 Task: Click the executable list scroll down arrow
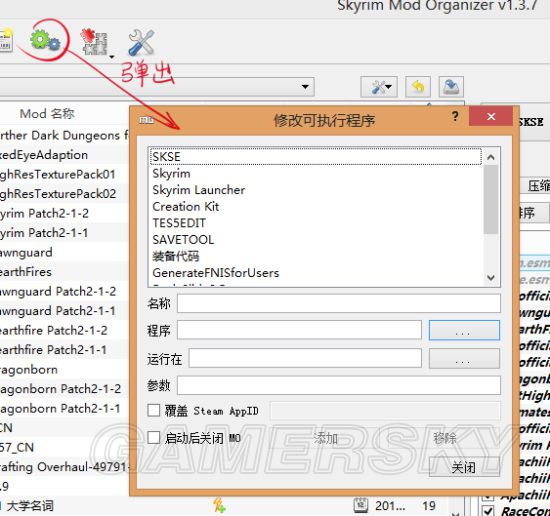coord(491,278)
